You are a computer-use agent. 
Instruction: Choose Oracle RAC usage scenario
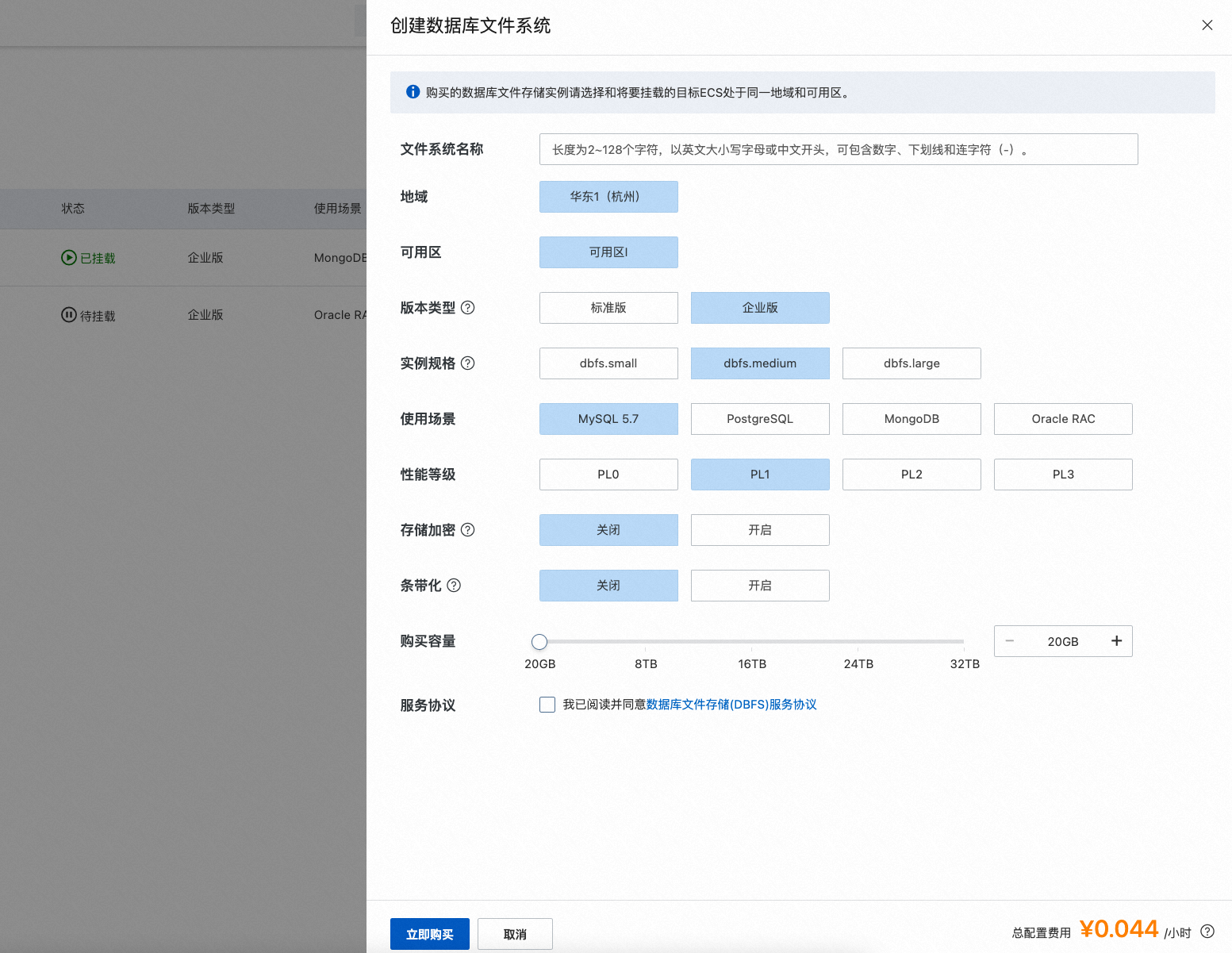click(1063, 419)
